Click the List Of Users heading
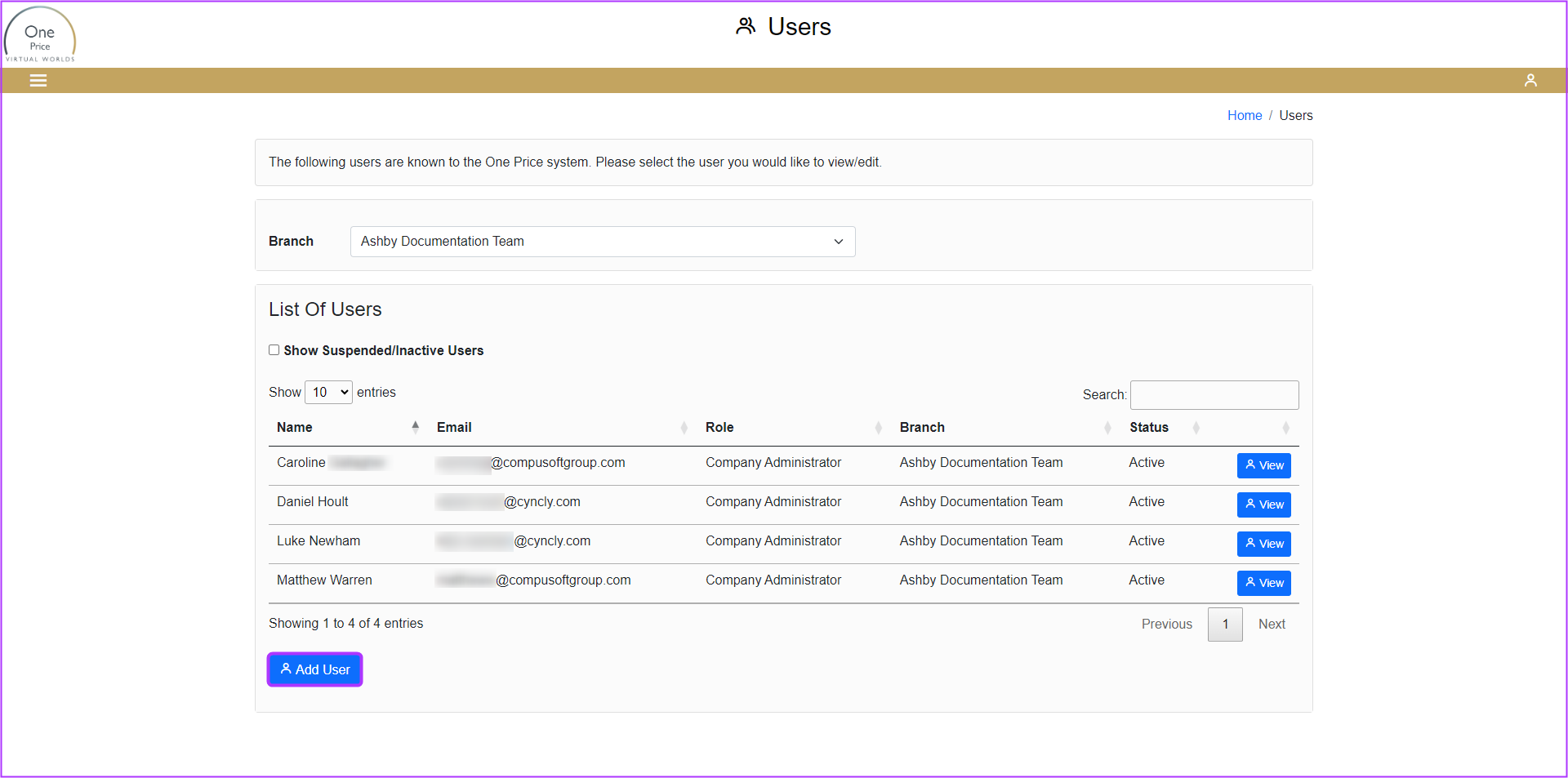The height and width of the screenshot is (778, 1568). click(x=325, y=309)
